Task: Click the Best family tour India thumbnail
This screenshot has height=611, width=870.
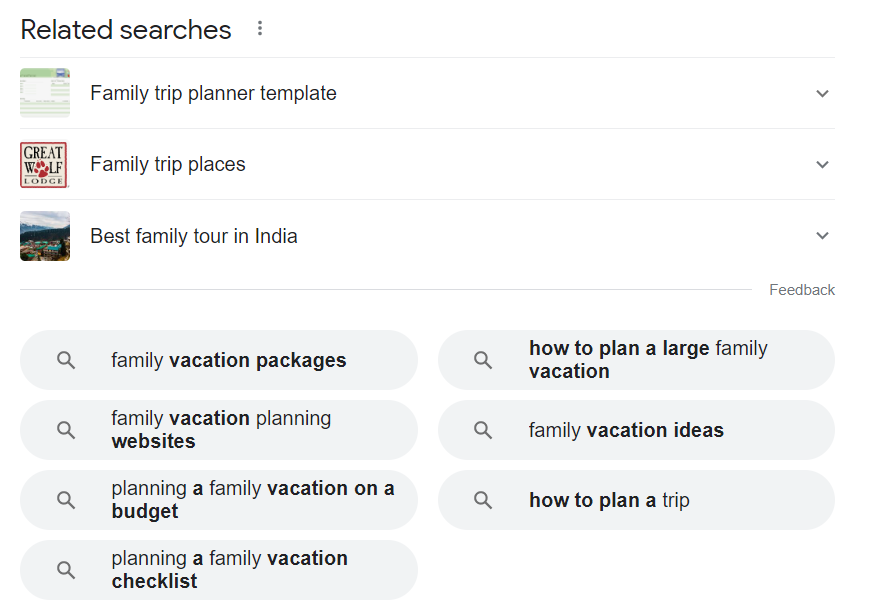Action: 45,236
